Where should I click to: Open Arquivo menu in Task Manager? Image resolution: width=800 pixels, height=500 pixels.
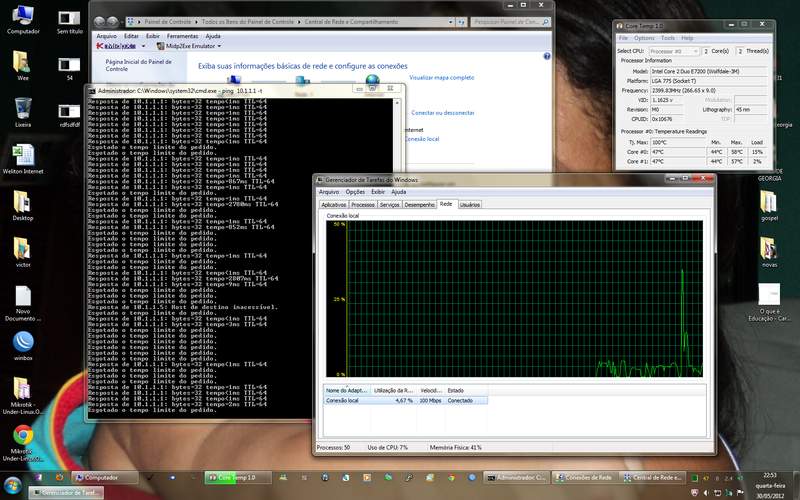[329, 192]
